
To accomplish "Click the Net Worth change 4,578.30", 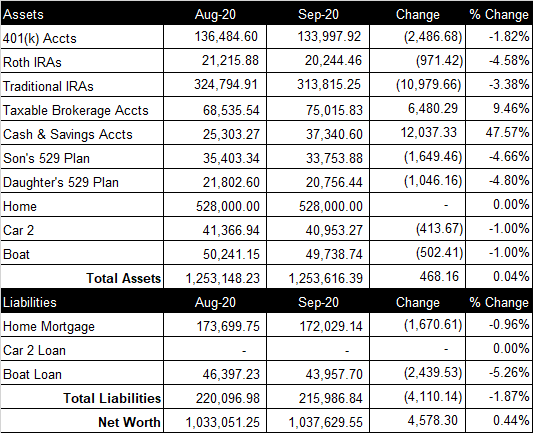I will click(x=433, y=420).
